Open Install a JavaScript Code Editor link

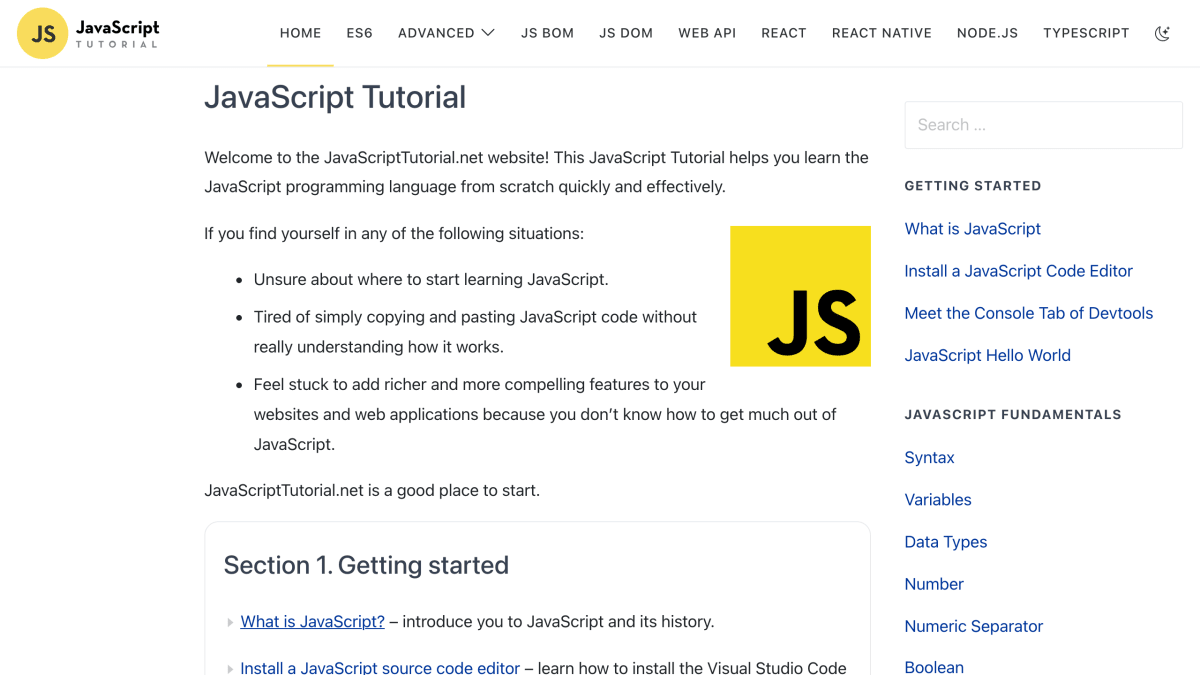pyautogui.click(x=1019, y=271)
